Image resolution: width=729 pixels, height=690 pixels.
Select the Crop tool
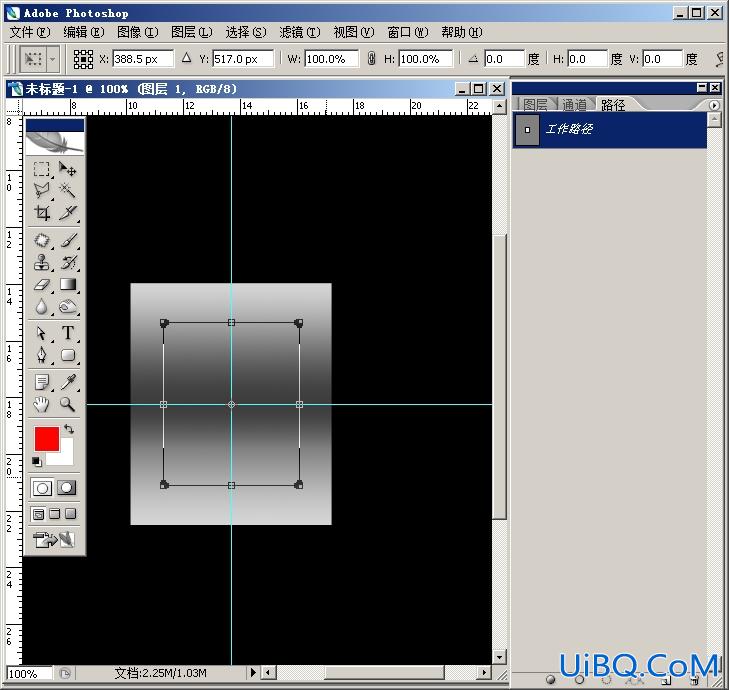[x=41, y=212]
